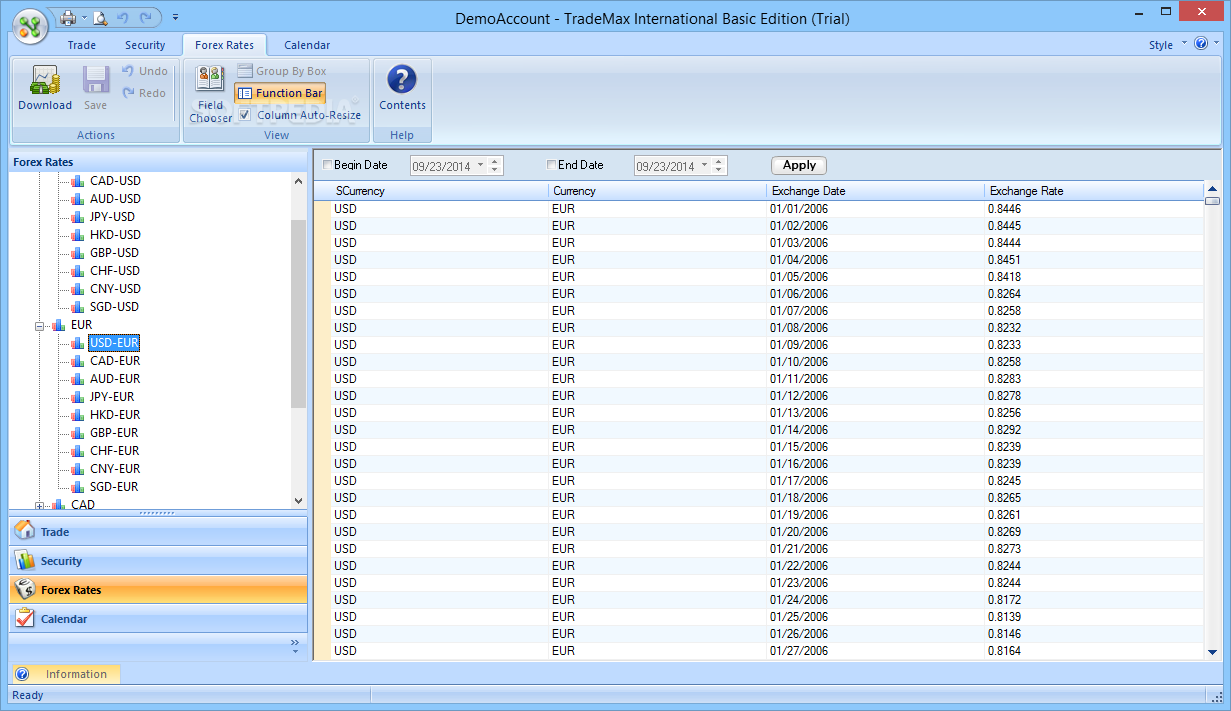Screen dimensions: 1231x711
Task: Open the print preview magnifier icon
Action: coord(101,17)
